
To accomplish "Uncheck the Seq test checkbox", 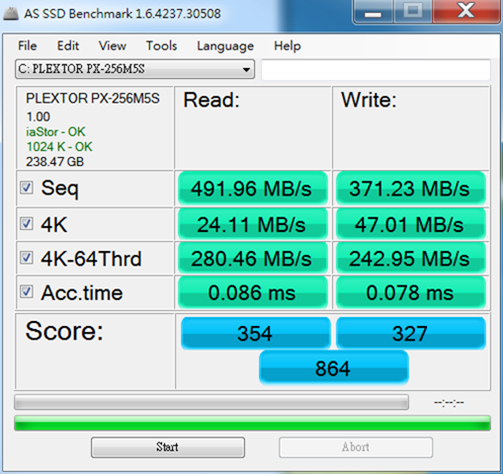I will tap(26, 188).
